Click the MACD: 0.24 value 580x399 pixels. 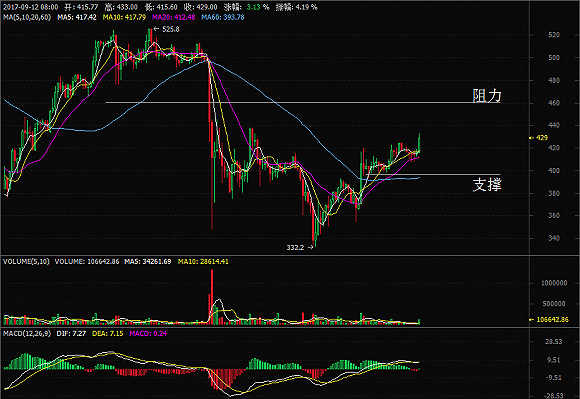(x=148, y=334)
